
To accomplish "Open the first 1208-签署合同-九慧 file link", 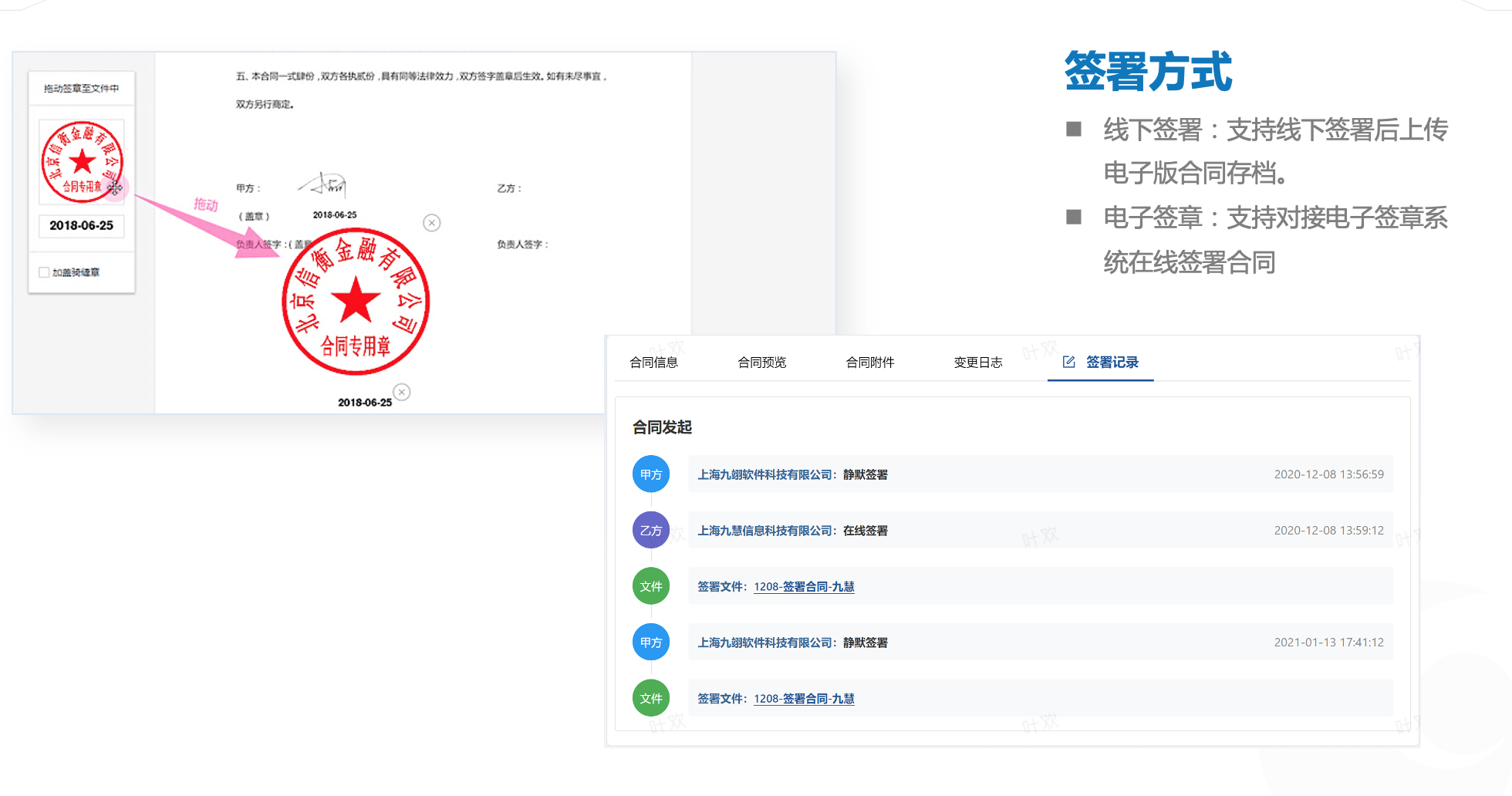I will pos(804,587).
